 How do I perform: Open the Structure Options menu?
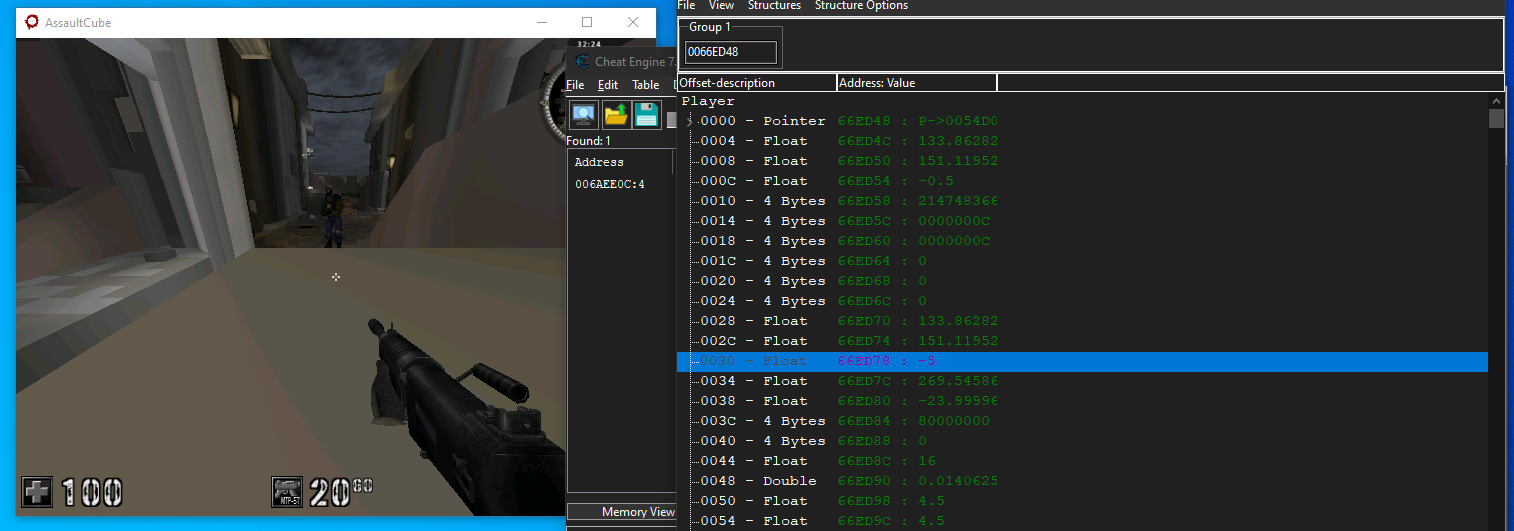click(861, 6)
